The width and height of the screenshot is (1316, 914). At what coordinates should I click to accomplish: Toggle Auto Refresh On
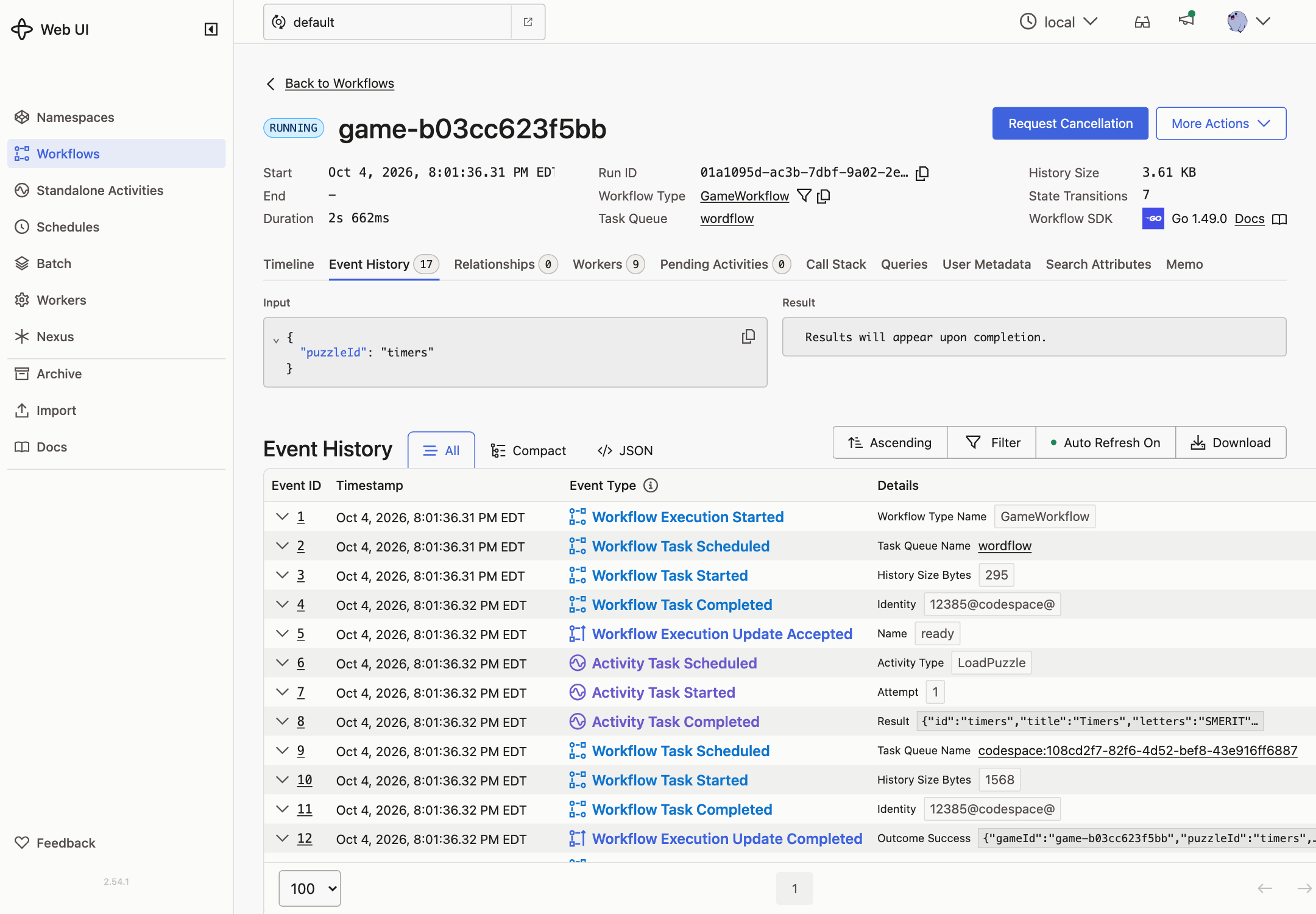point(1105,442)
